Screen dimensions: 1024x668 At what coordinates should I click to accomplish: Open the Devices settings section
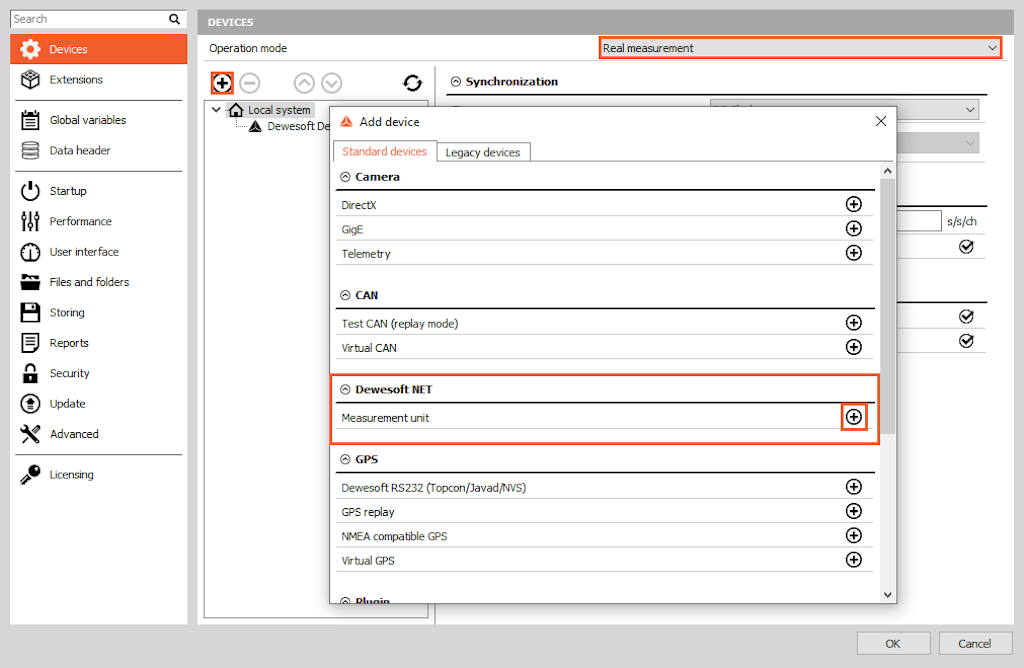tap(99, 49)
